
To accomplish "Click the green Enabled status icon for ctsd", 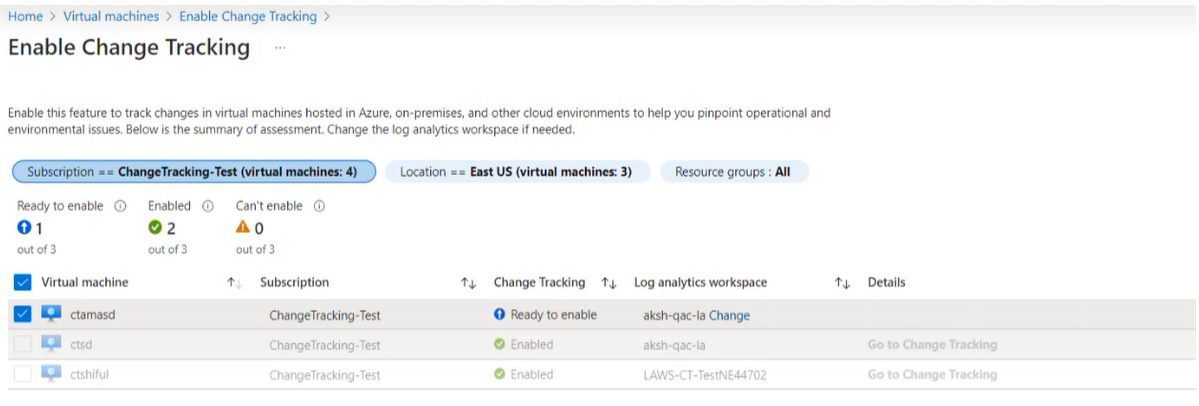I will (500, 345).
